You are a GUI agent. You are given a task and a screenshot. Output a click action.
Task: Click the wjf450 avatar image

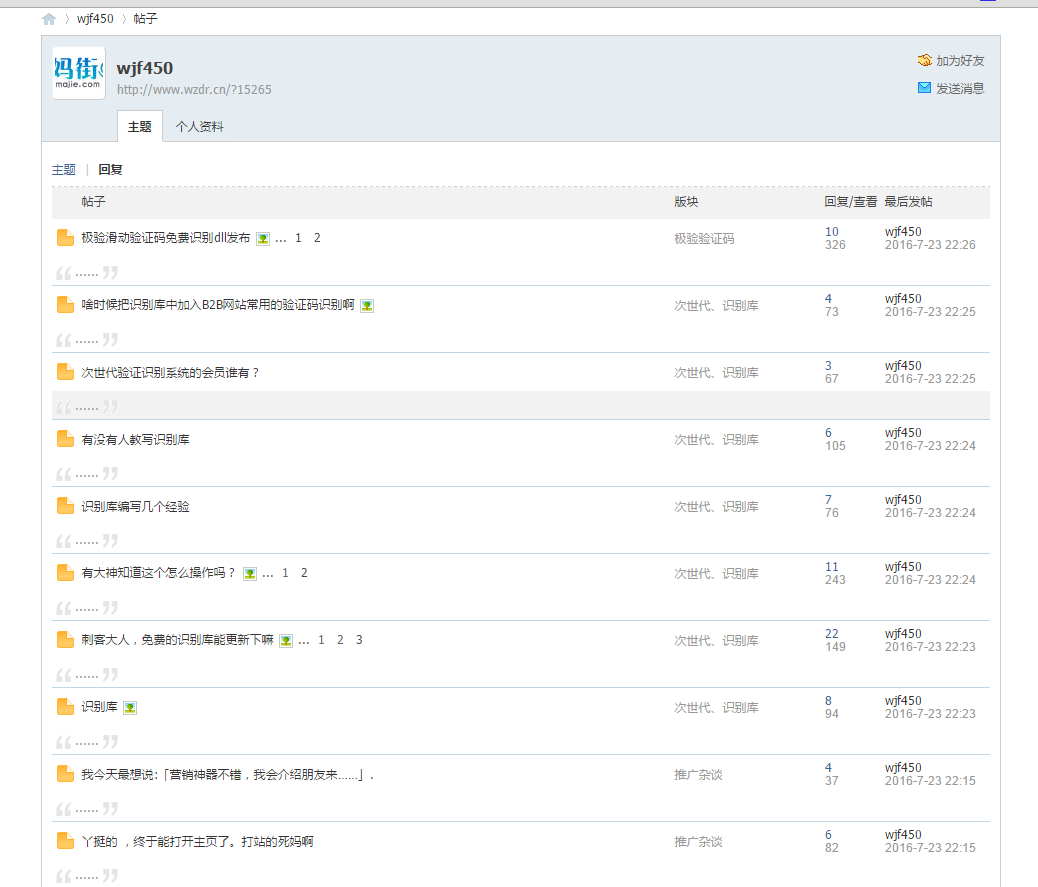point(78,73)
